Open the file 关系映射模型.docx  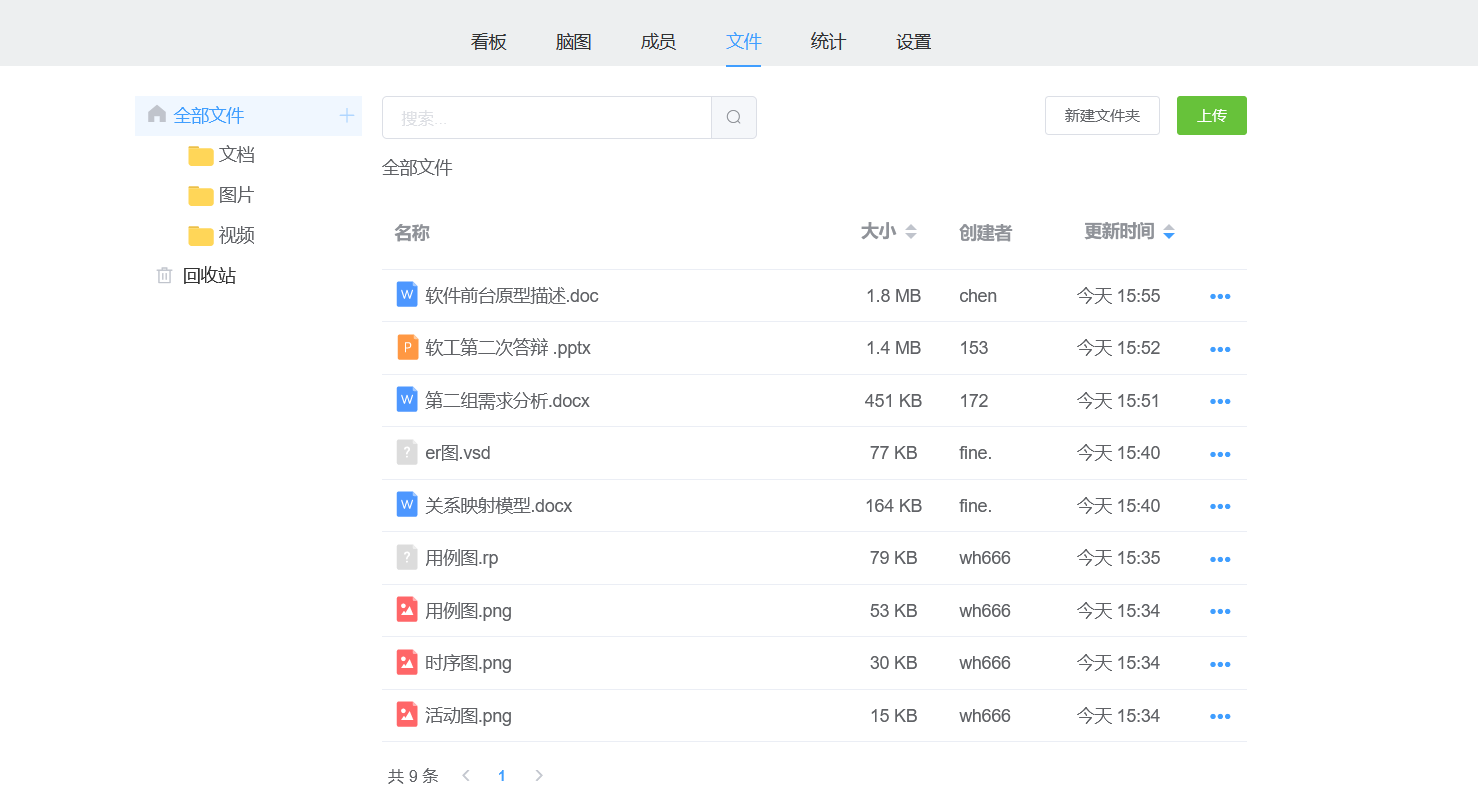tap(498, 506)
